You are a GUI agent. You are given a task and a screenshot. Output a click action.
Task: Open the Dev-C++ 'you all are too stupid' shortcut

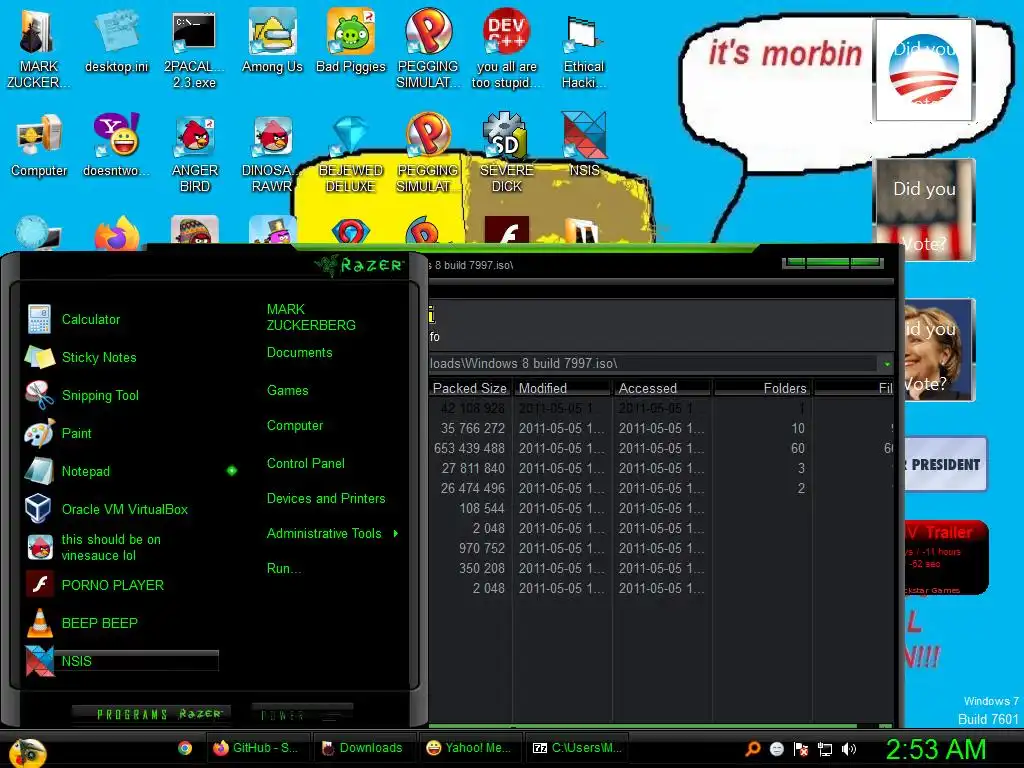(506, 49)
